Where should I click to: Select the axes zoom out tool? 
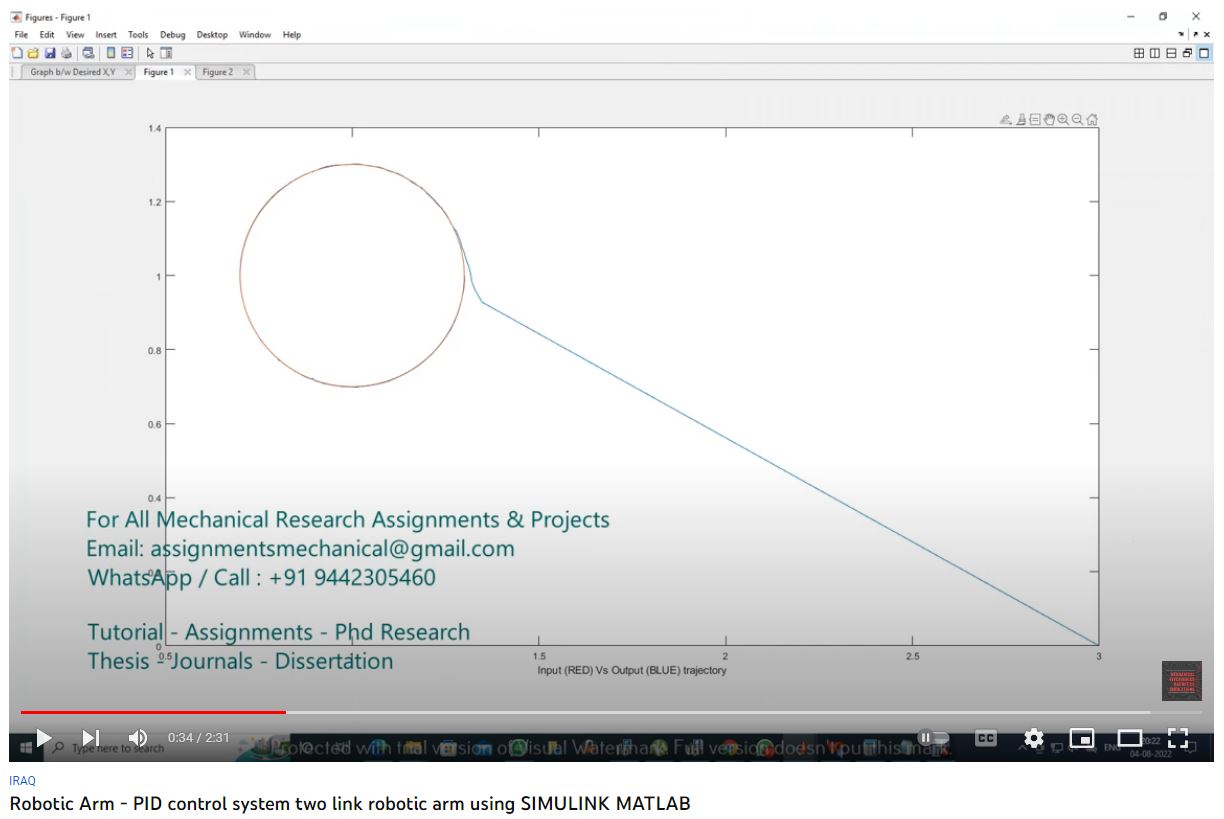pos(1077,119)
